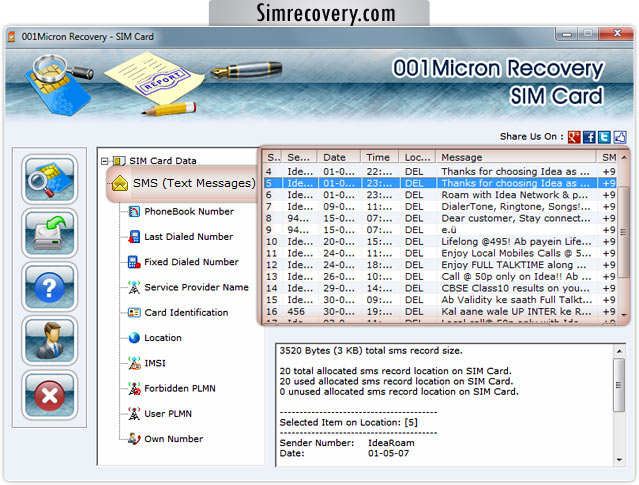
Task: Click the Card Identification card icon
Action: coord(134,313)
